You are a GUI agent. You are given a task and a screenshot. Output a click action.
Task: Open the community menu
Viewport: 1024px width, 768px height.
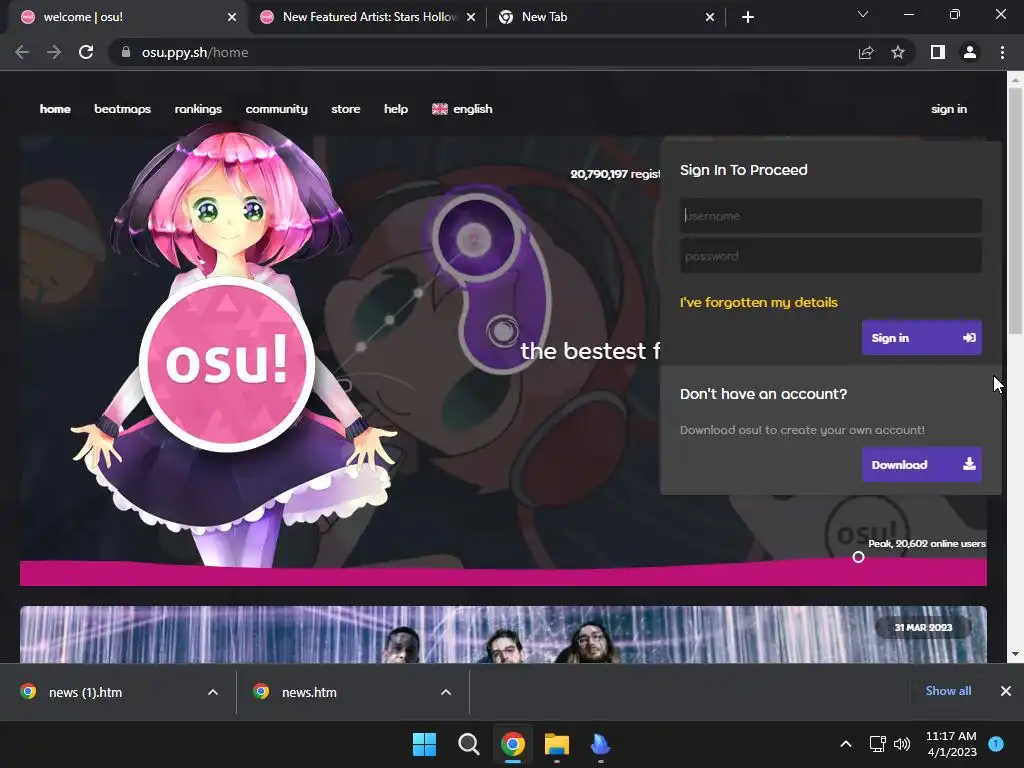click(x=276, y=109)
